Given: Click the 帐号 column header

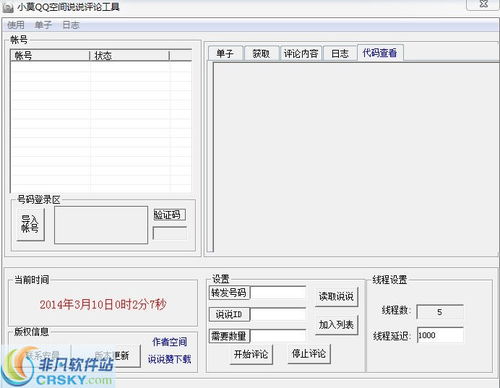Looking at the screenshot, I should tap(50, 56).
